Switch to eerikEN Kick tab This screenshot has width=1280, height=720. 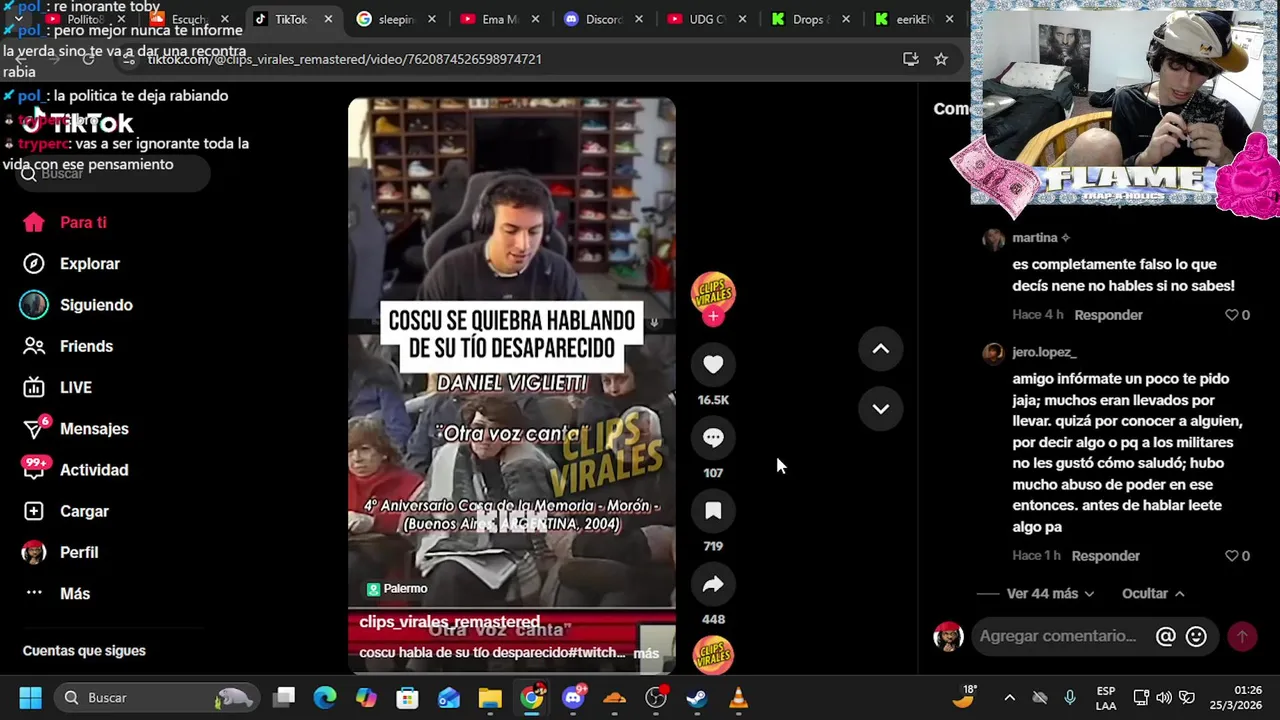(914, 19)
